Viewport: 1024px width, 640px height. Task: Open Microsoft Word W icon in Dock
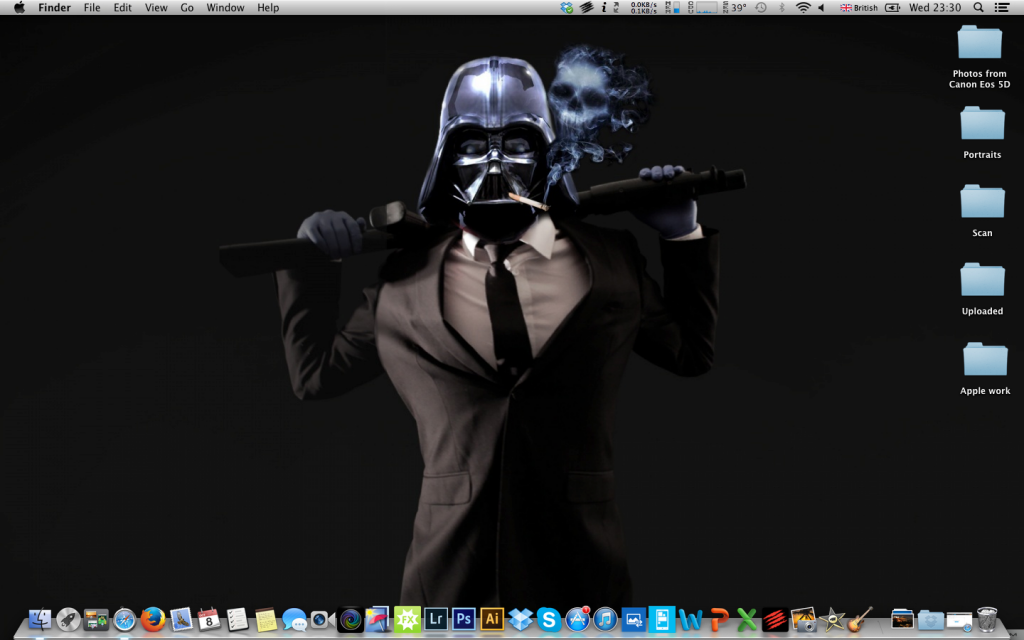coord(690,619)
